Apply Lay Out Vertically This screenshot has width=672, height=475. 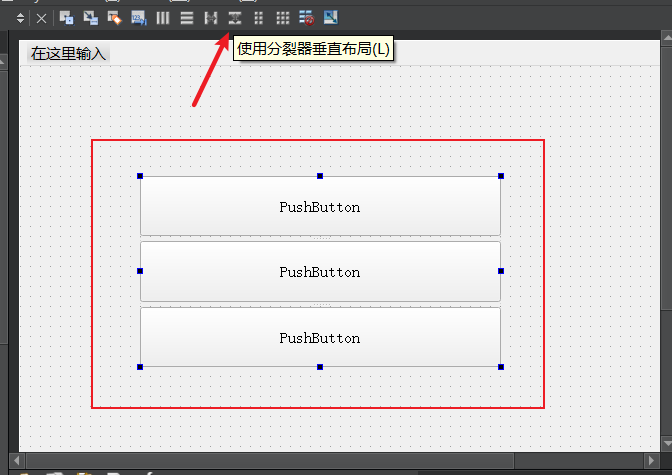click(x=187, y=18)
